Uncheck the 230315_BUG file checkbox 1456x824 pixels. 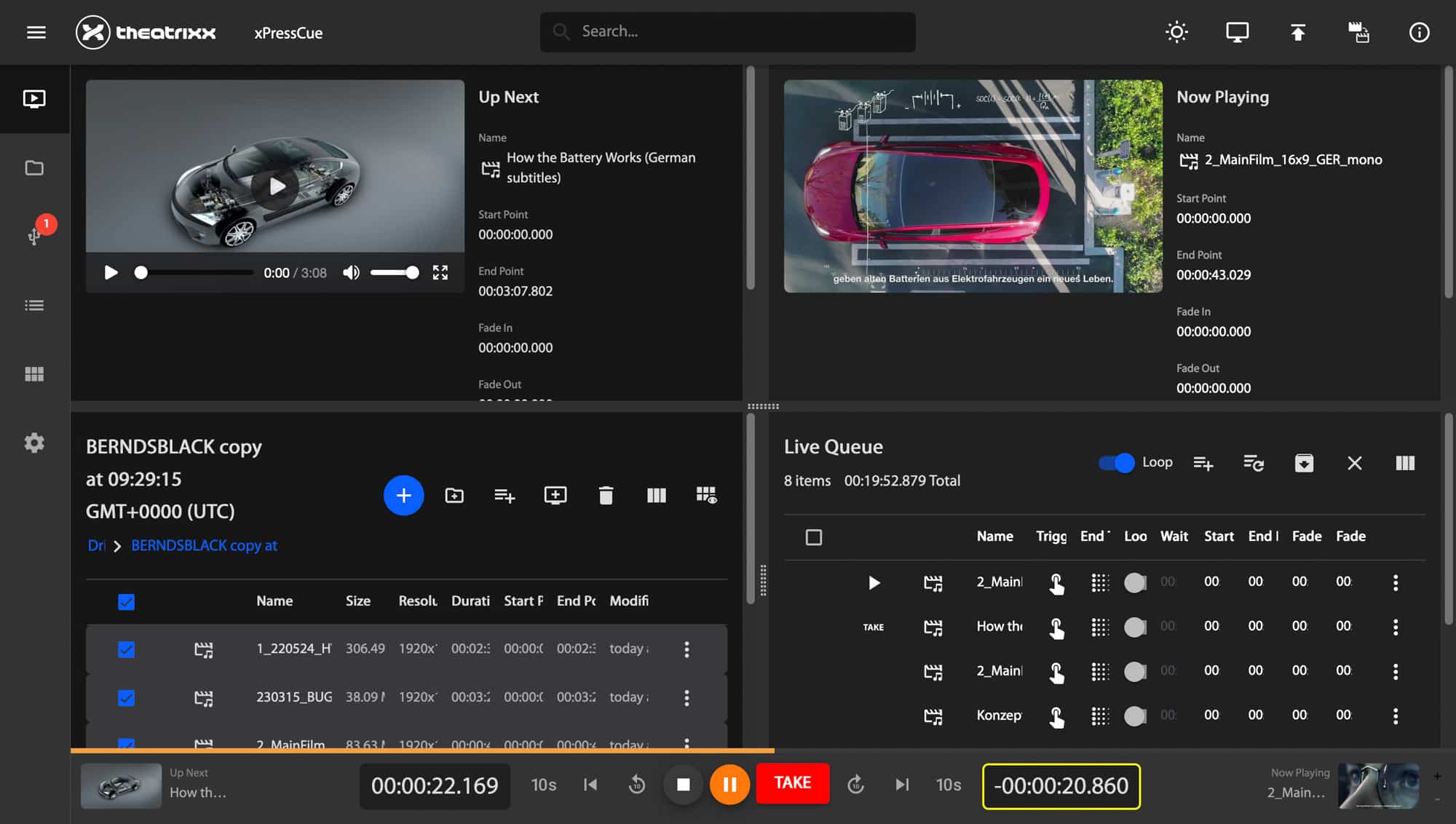126,697
